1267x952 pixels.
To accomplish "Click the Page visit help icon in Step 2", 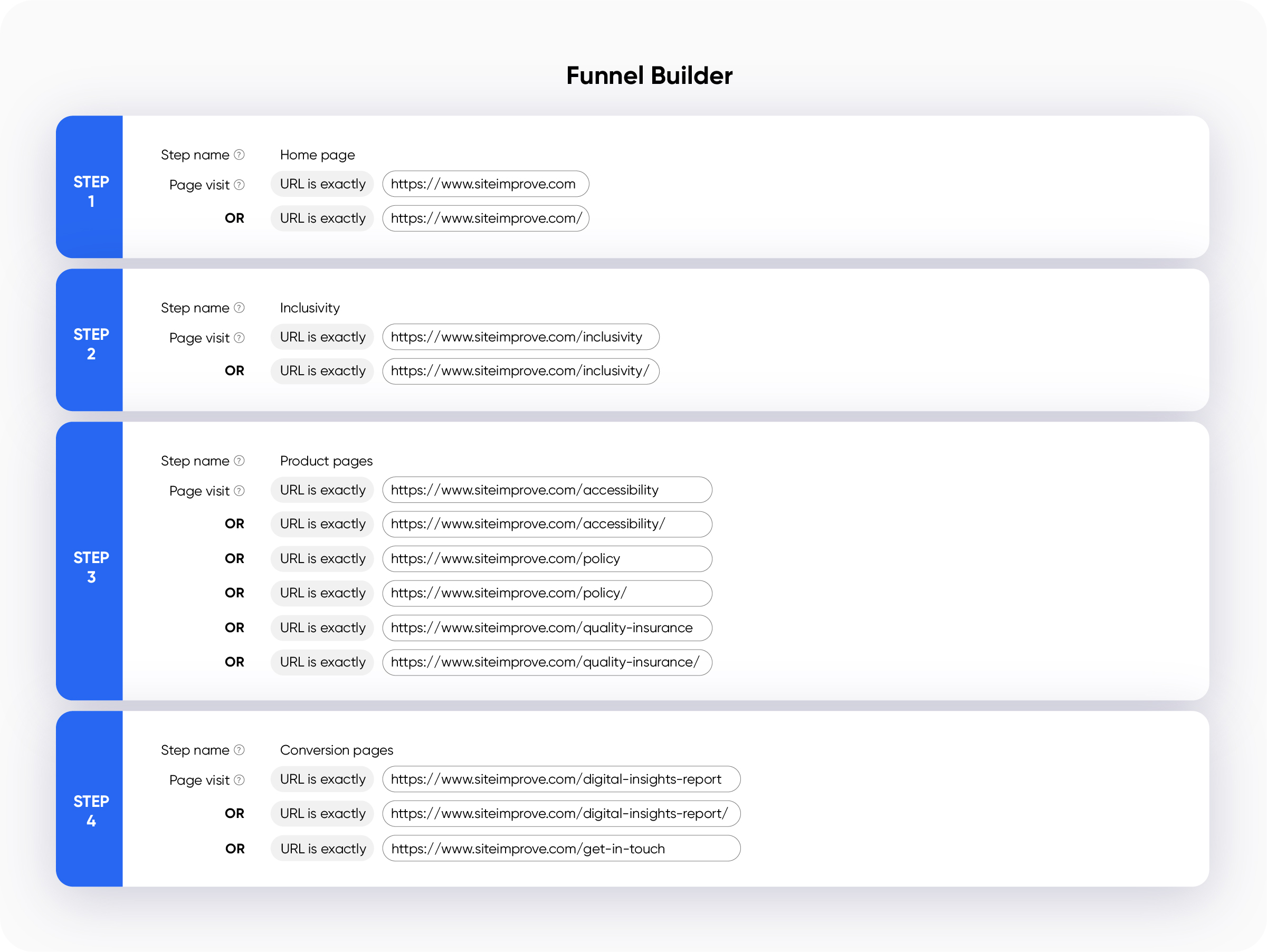I will coord(239,337).
